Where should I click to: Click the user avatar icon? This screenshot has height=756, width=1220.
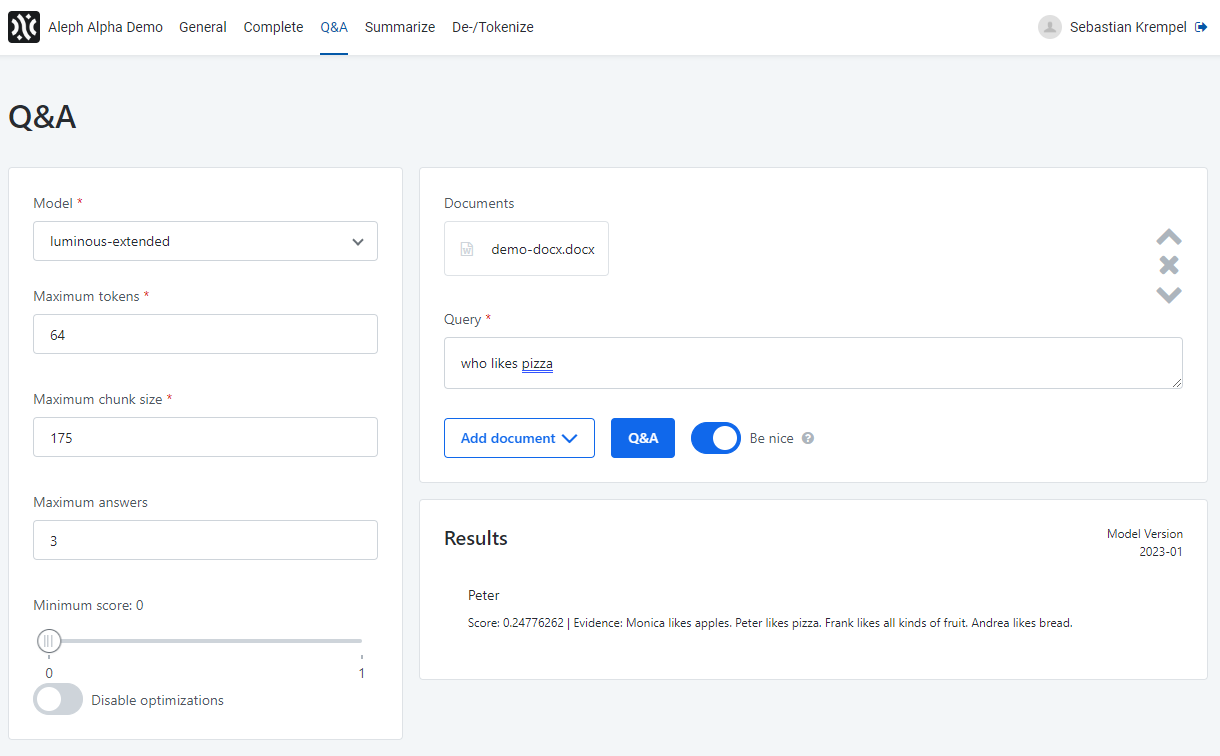click(x=1049, y=27)
